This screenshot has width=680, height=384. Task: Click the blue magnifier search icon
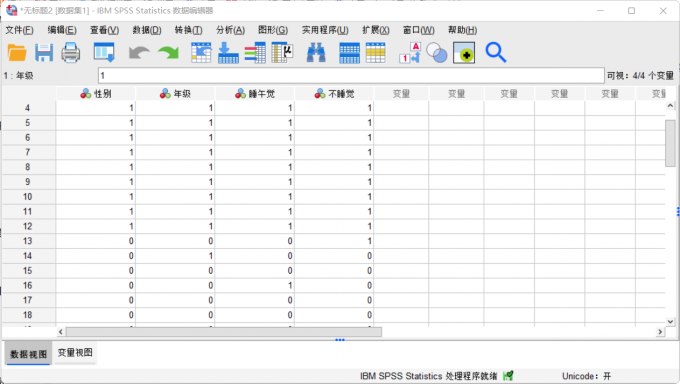point(496,53)
